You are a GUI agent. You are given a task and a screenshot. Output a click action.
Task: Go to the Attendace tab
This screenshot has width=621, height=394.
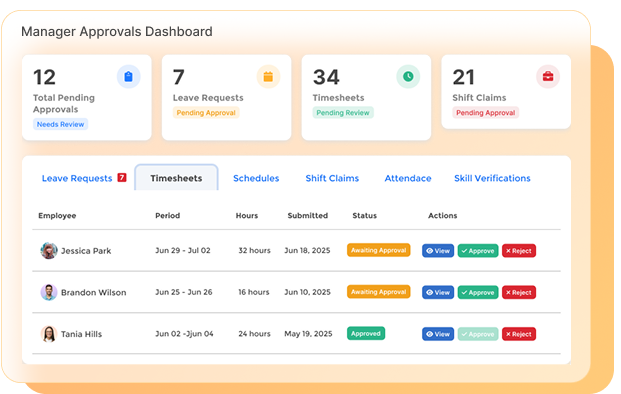tap(408, 178)
